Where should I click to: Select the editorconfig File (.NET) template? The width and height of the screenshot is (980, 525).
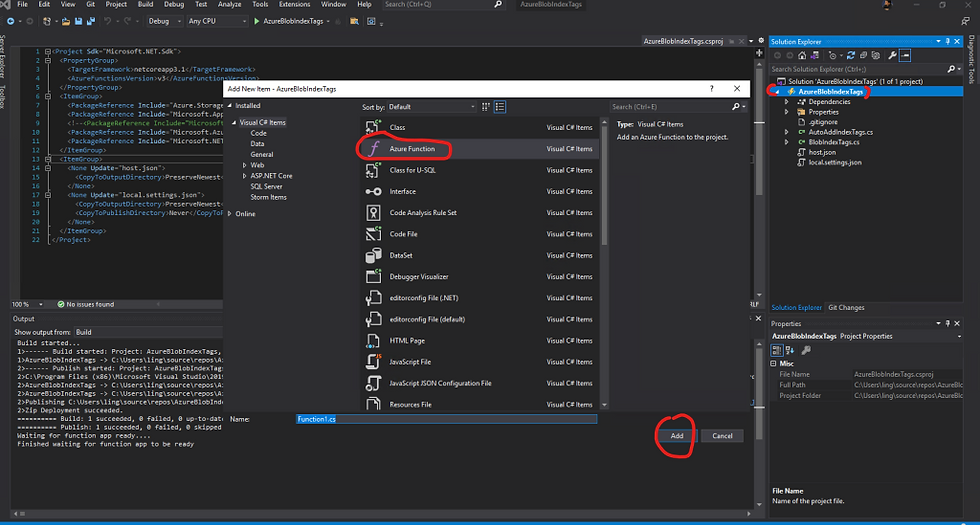click(479, 298)
